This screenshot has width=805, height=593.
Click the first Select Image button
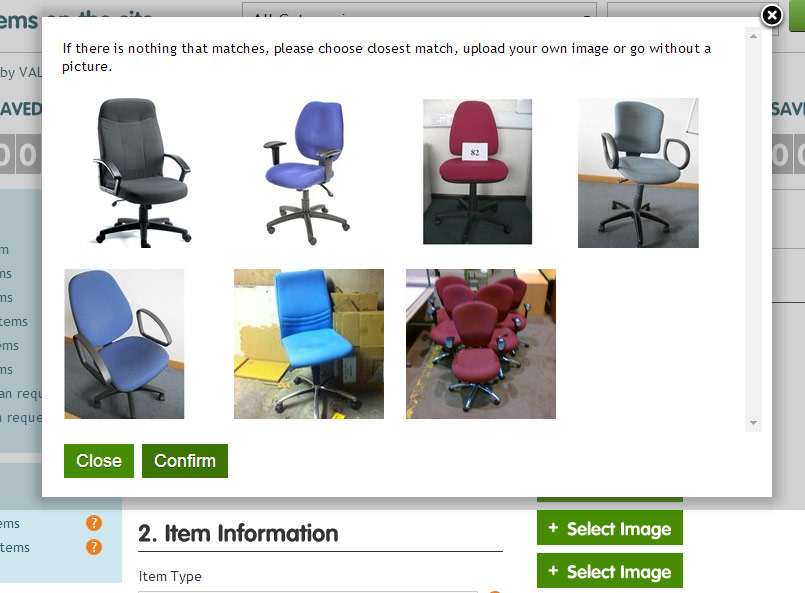[610, 528]
